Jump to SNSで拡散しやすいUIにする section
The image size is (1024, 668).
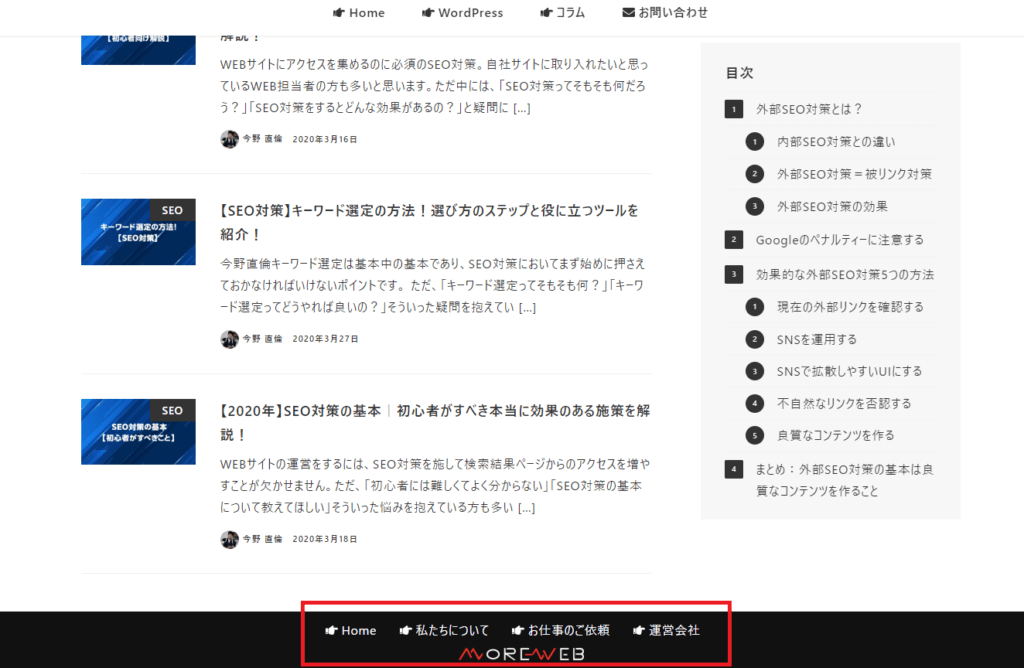pyautogui.click(x=849, y=372)
